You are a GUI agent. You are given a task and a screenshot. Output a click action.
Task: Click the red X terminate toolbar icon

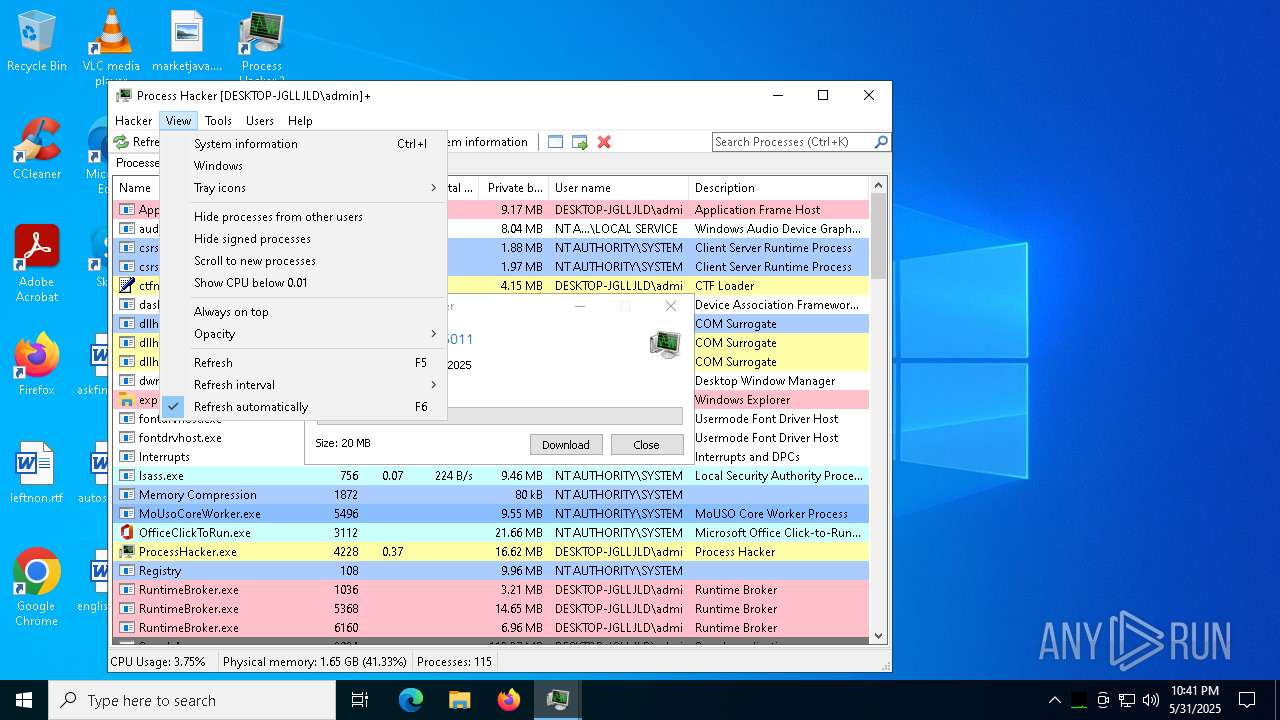click(604, 142)
